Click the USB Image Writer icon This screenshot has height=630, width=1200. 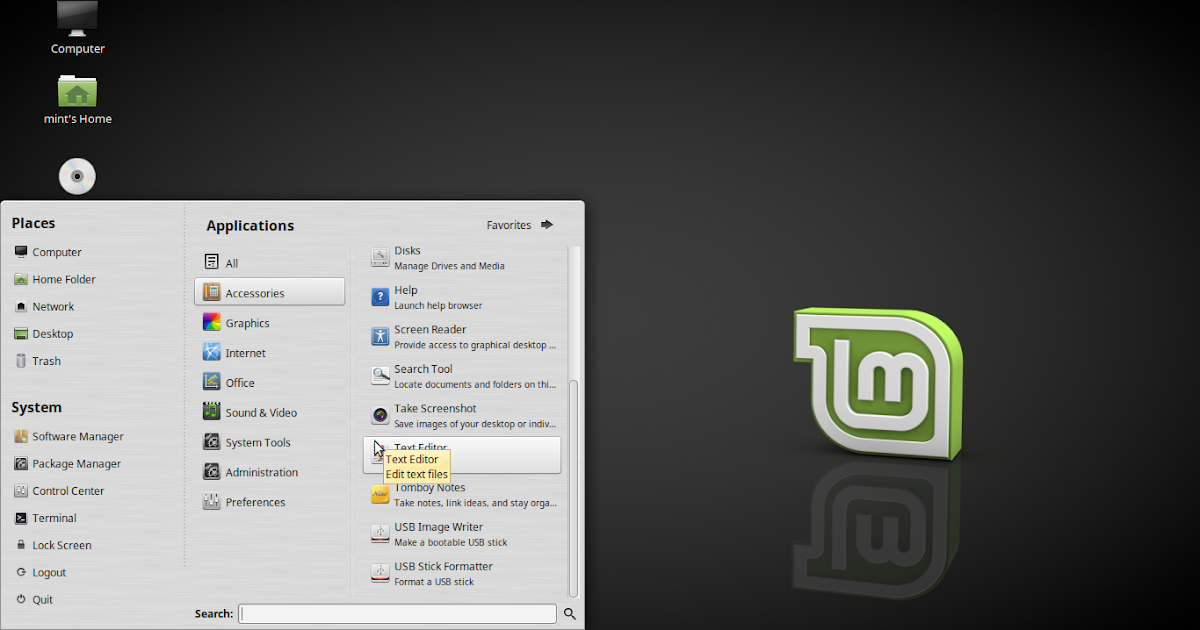(380, 533)
